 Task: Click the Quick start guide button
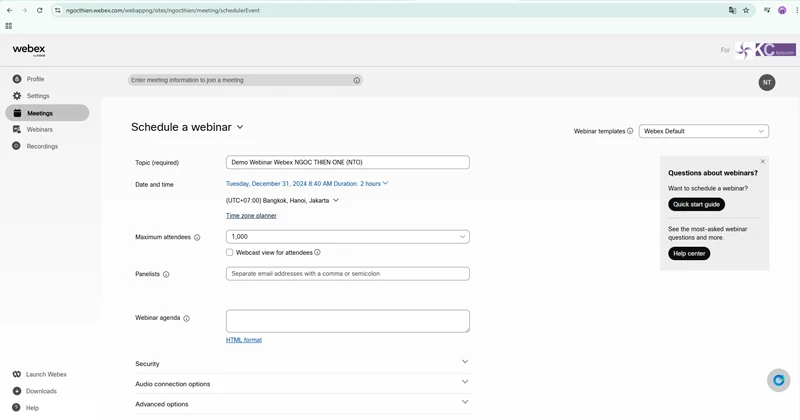tap(696, 204)
